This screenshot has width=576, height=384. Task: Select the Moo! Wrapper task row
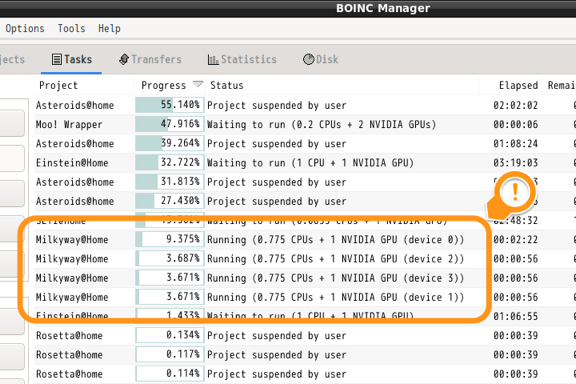[x=305, y=124]
